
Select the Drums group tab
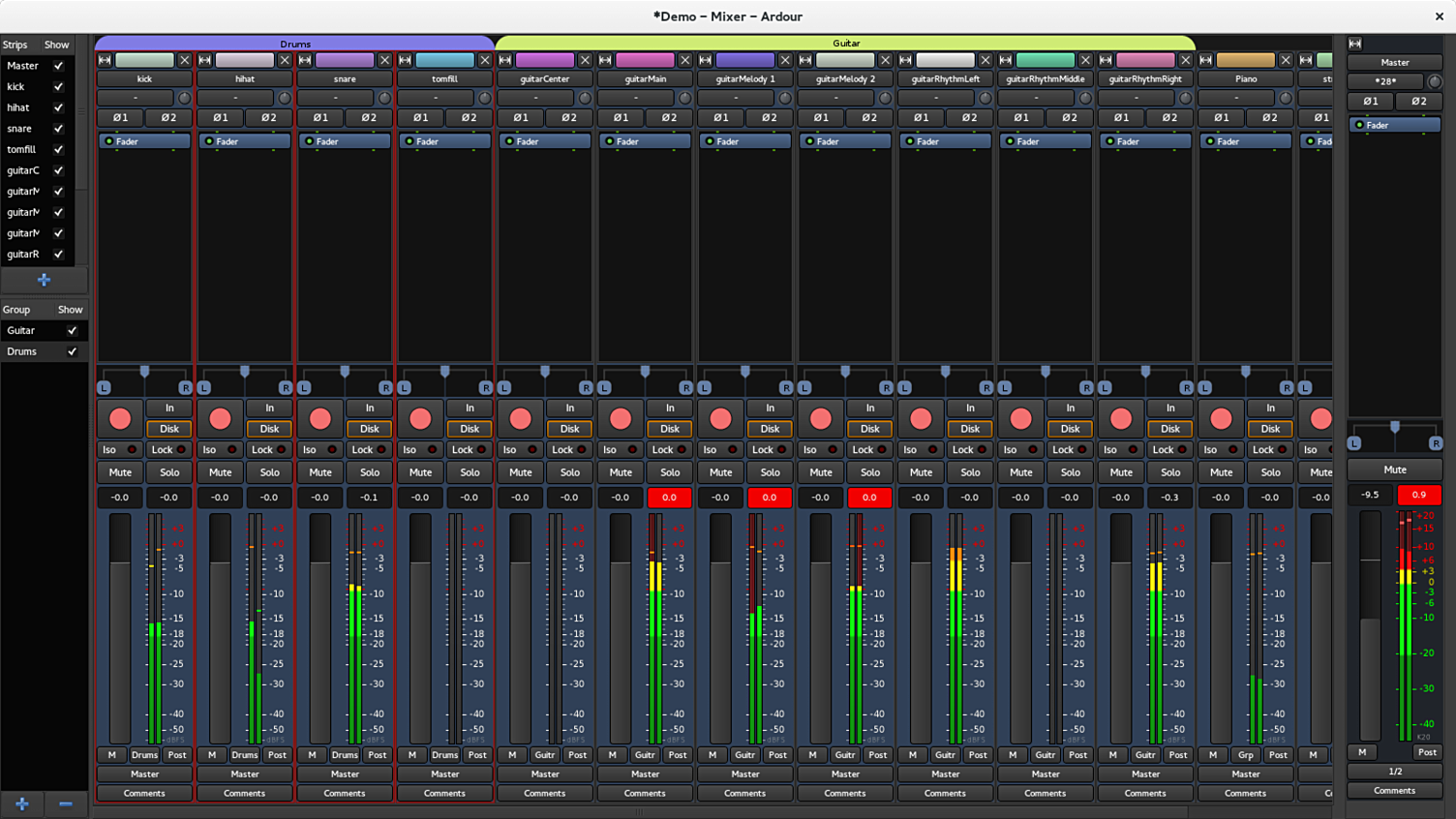295,44
